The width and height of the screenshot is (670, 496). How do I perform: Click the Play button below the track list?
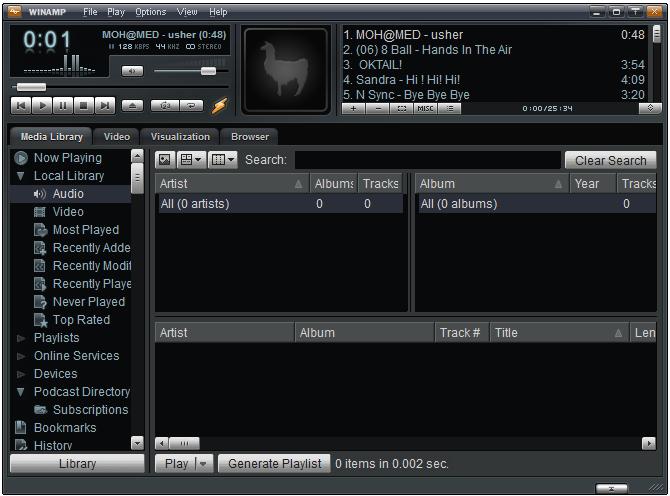coord(176,464)
